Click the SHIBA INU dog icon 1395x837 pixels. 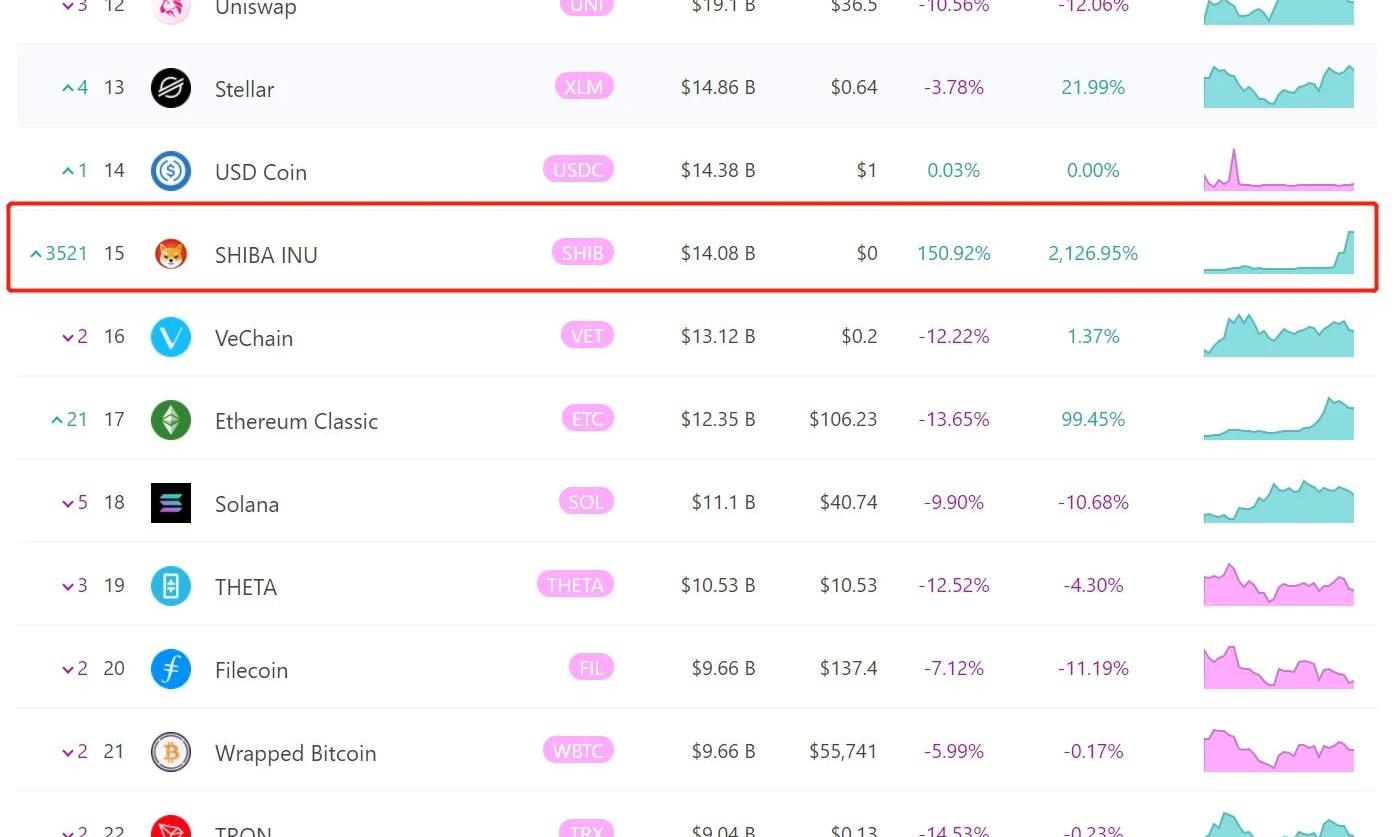(x=171, y=254)
